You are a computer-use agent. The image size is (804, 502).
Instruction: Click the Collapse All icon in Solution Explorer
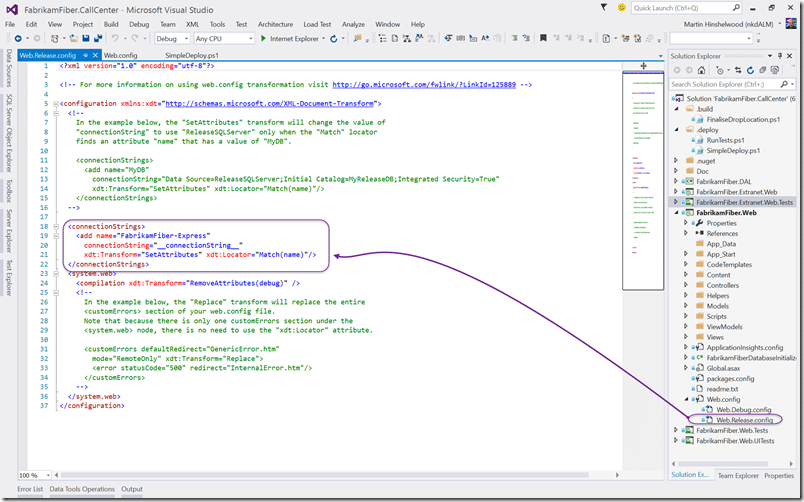(x=762, y=70)
